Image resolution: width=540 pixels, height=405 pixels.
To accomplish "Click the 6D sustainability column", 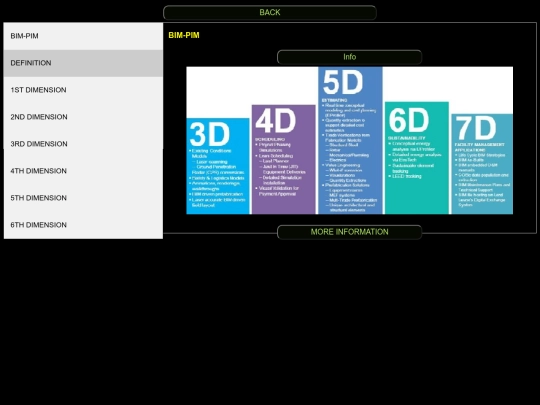I will [417, 158].
